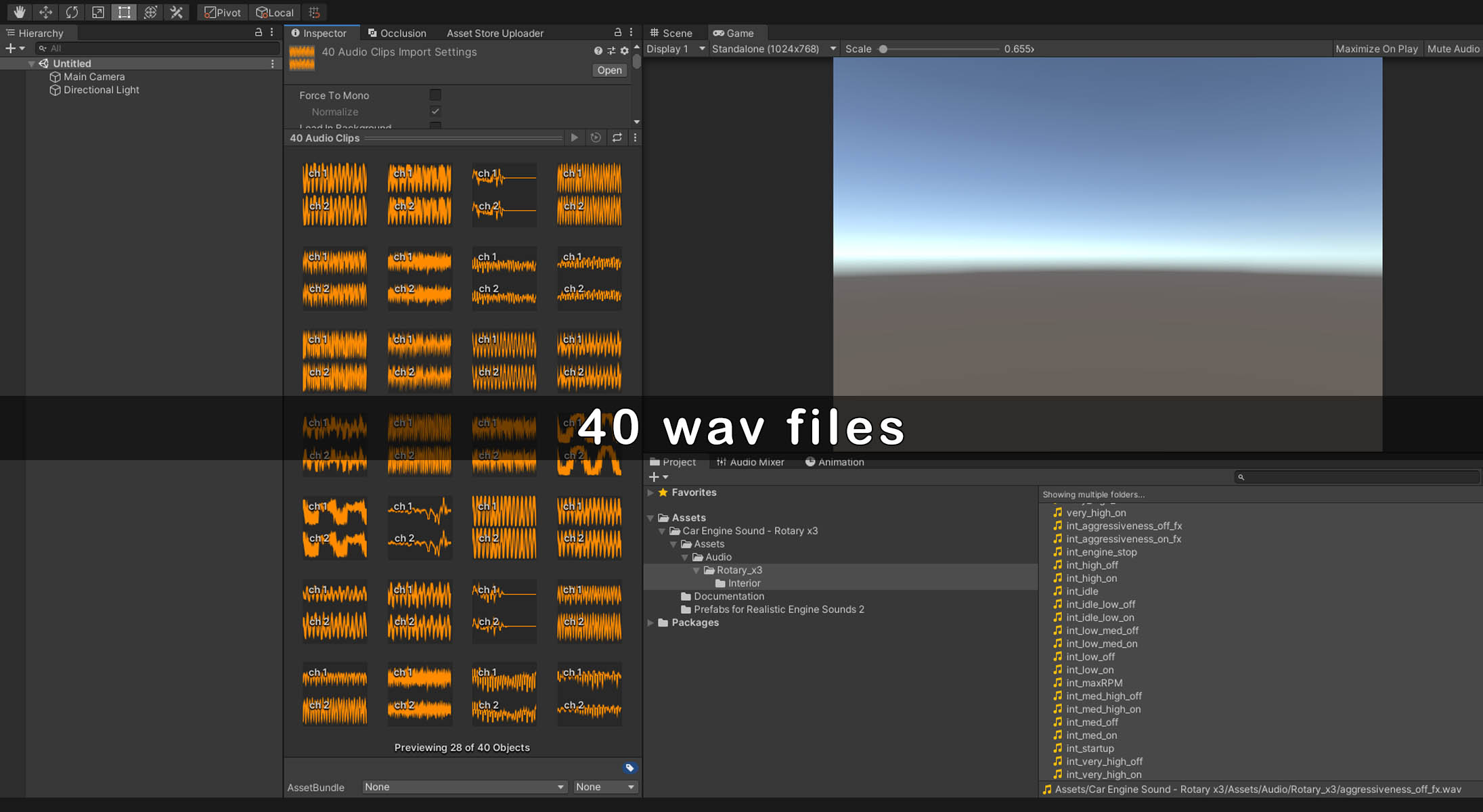
Task: Play the audio clip preview
Action: point(574,137)
